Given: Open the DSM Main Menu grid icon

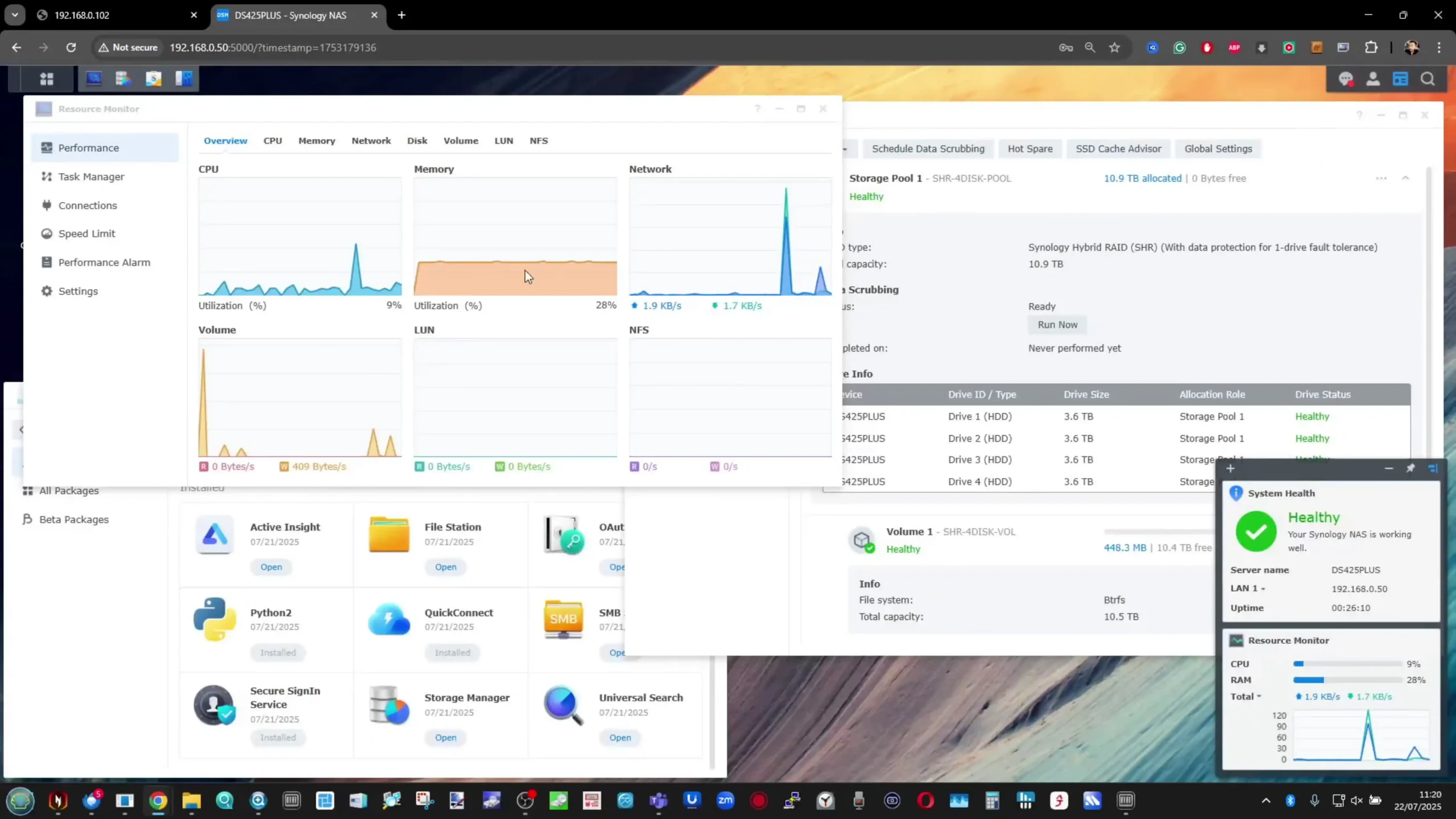Looking at the screenshot, I should click(x=47, y=78).
